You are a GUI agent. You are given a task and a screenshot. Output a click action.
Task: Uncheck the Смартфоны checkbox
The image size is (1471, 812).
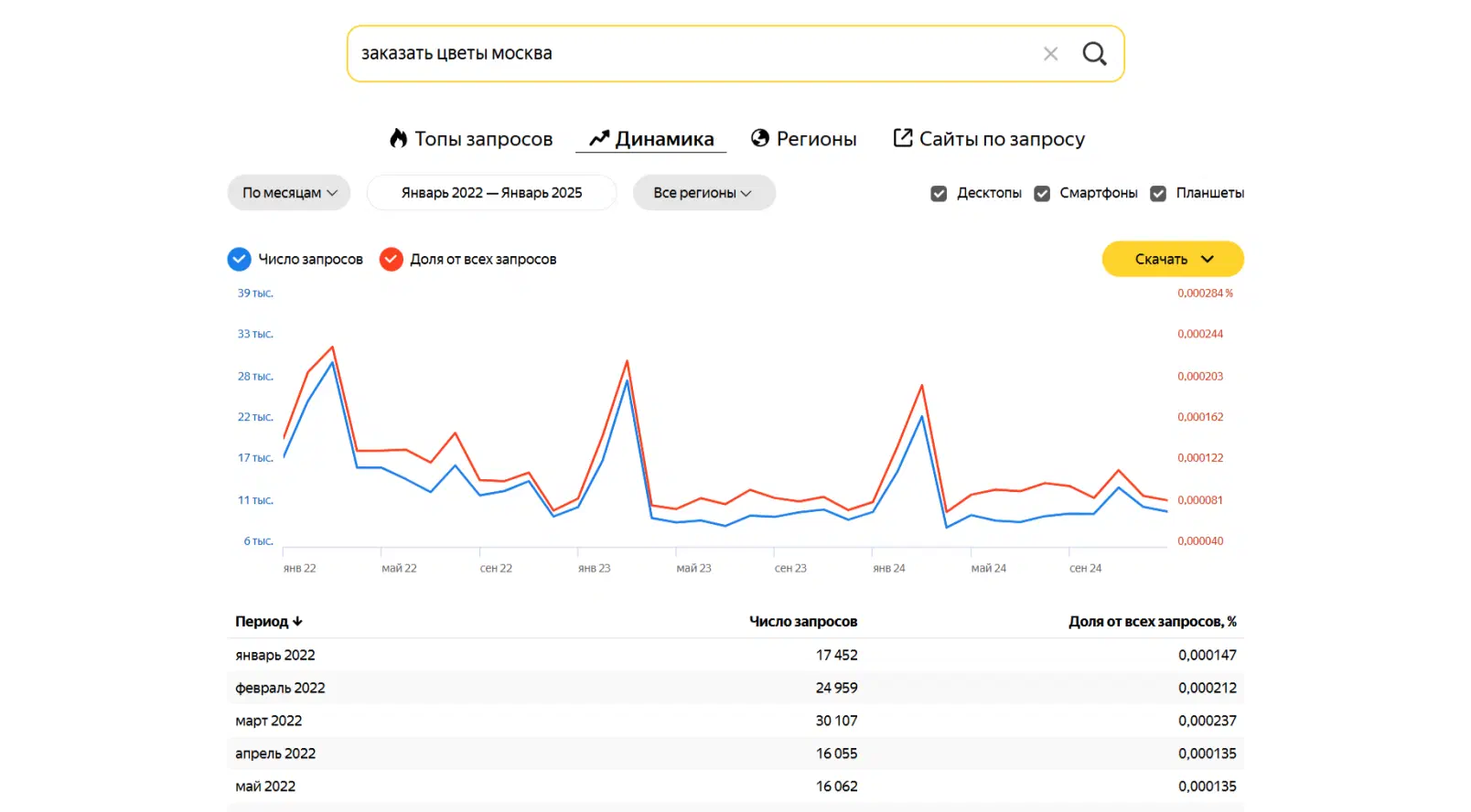[x=1042, y=193]
